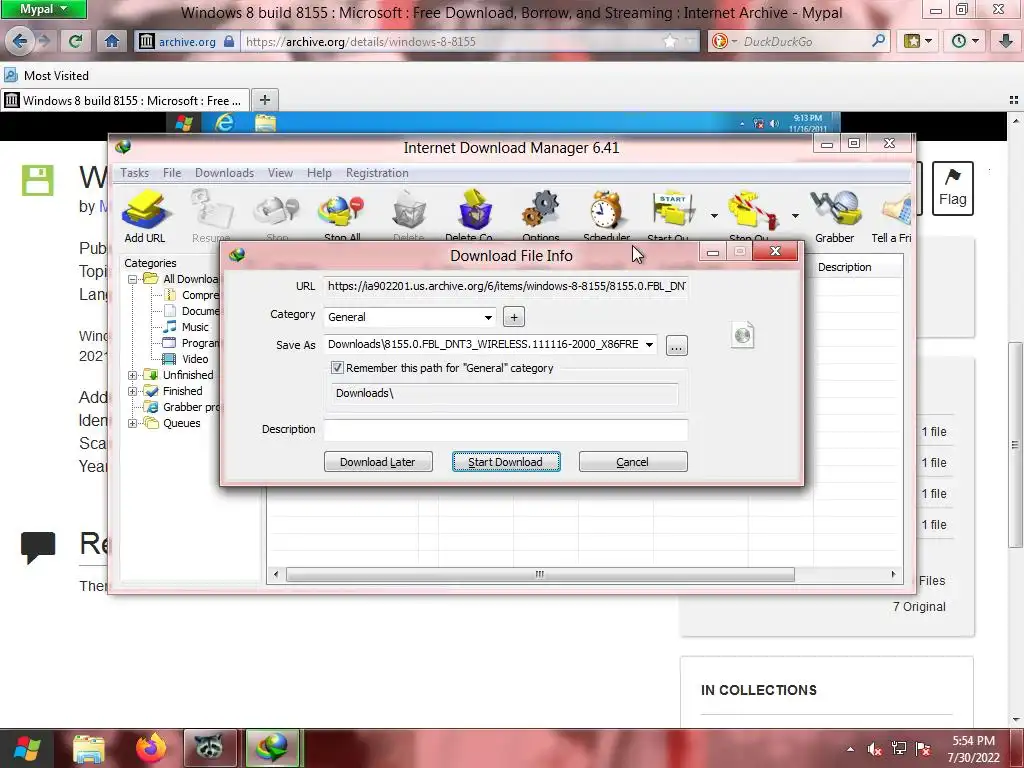Select the Music category
The width and height of the screenshot is (1024, 768).
(x=185, y=327)
